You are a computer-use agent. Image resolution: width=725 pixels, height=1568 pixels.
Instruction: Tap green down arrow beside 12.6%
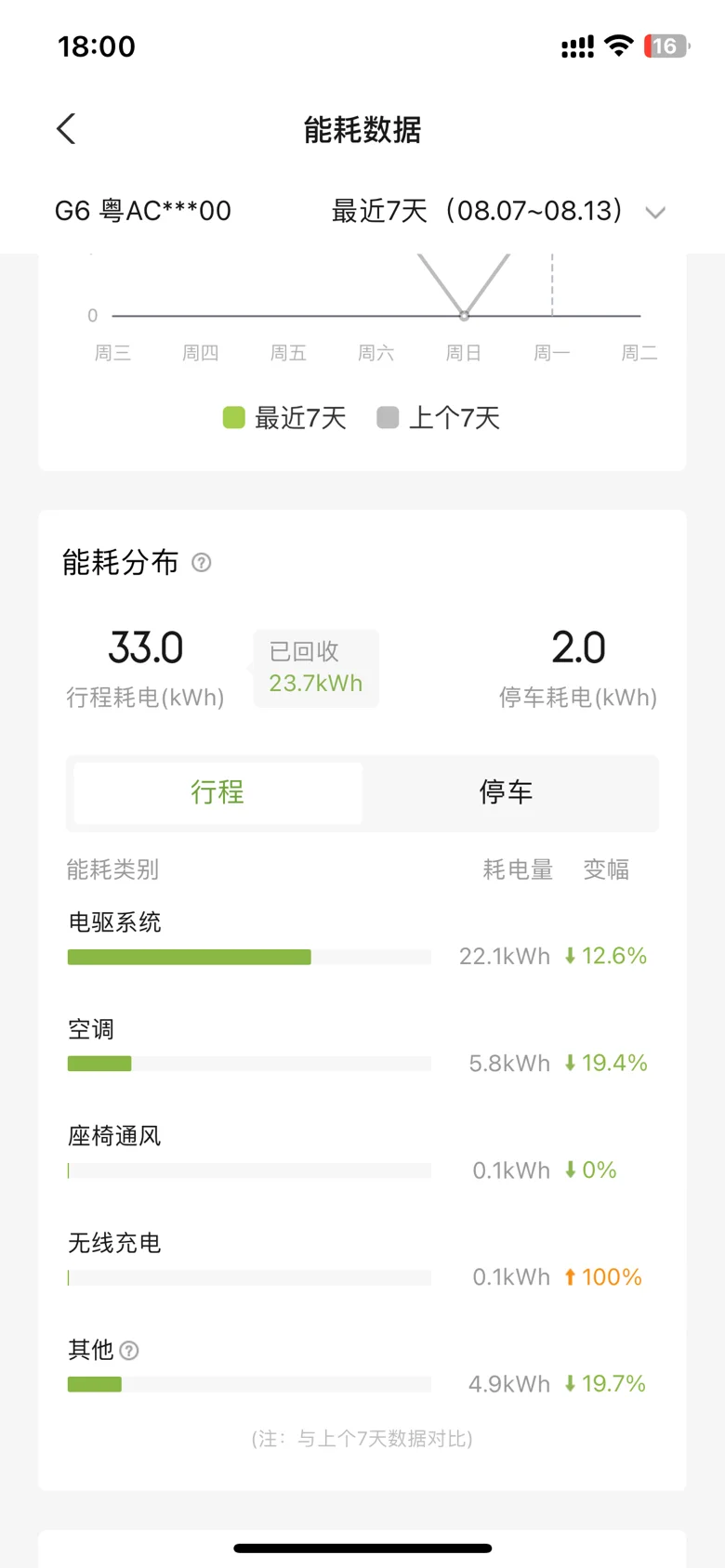571,956
